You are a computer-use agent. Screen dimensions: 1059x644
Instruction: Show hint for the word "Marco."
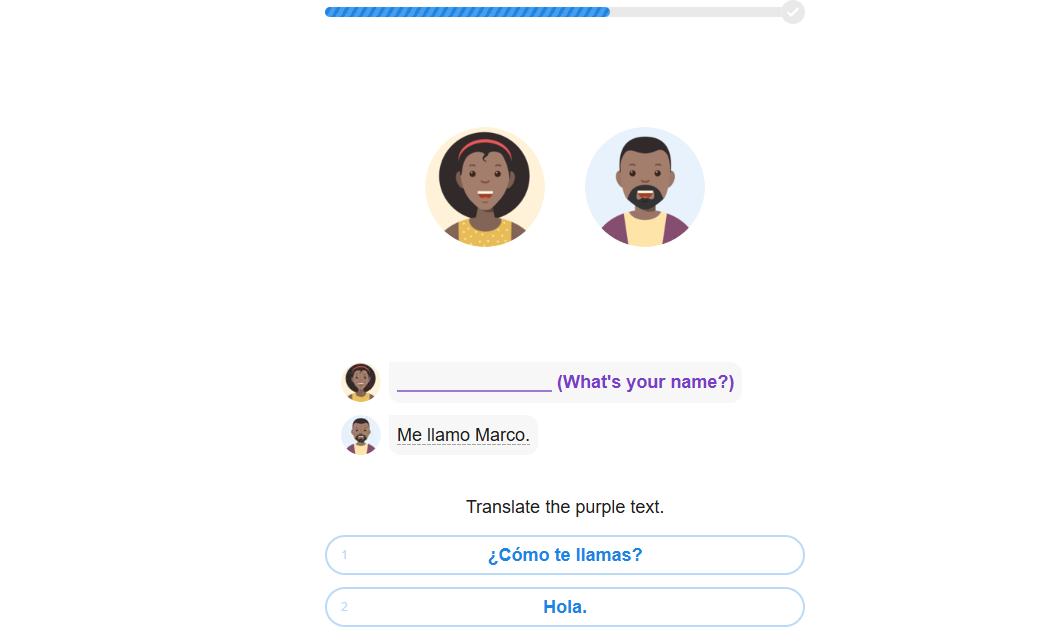tap(502, 435)
